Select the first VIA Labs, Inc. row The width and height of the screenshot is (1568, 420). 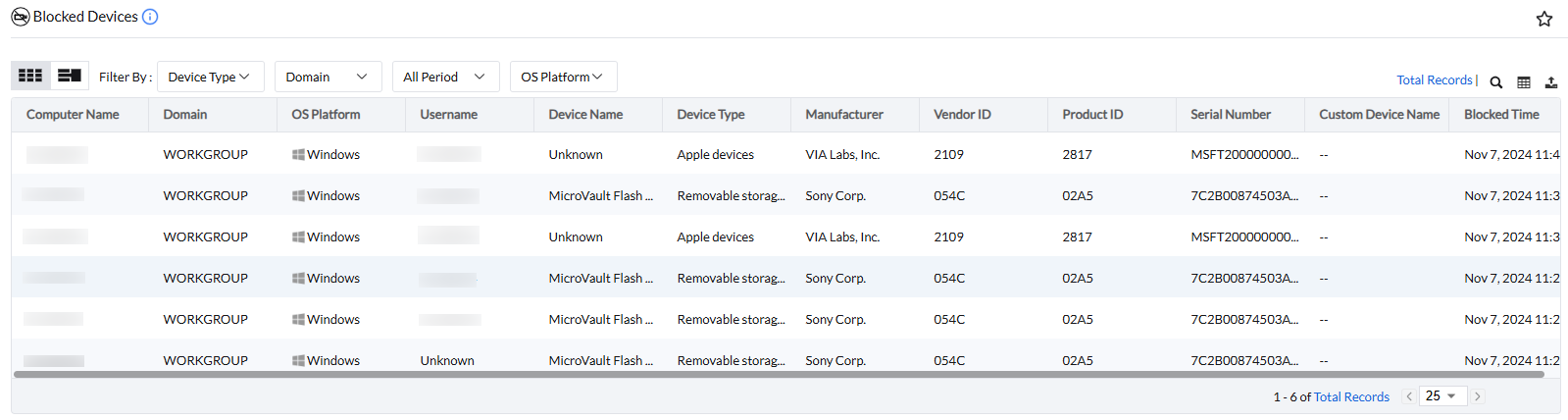coord(842,155)
